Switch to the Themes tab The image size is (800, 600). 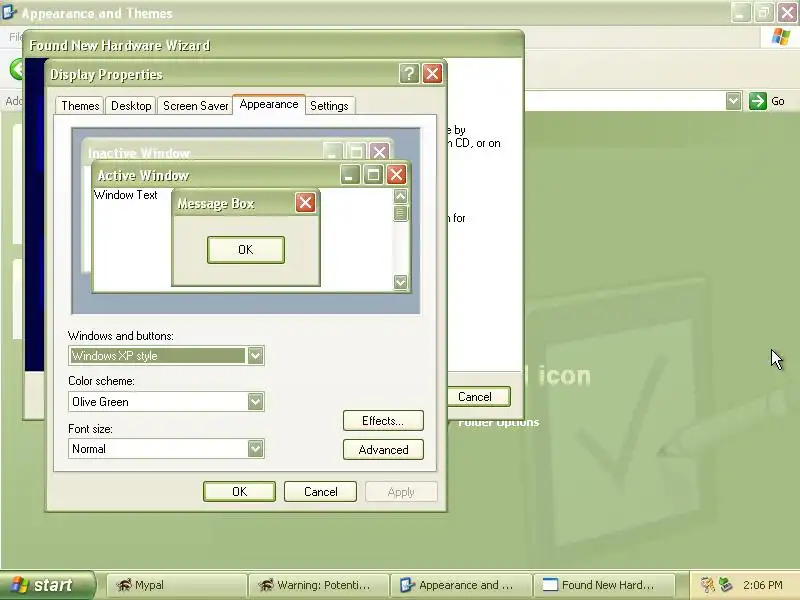(x=80, y=106)
